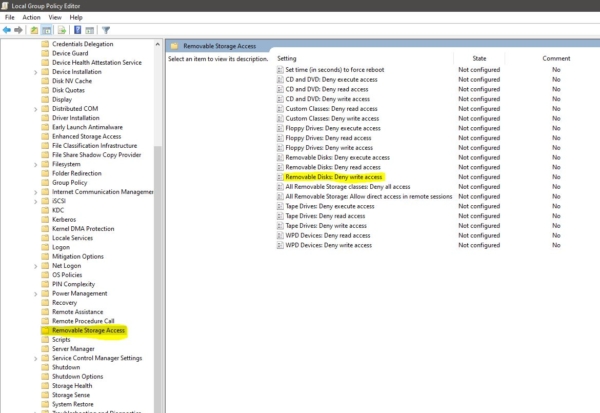
Task: Expand Internet Communication Management node
Action: point(35,192)
